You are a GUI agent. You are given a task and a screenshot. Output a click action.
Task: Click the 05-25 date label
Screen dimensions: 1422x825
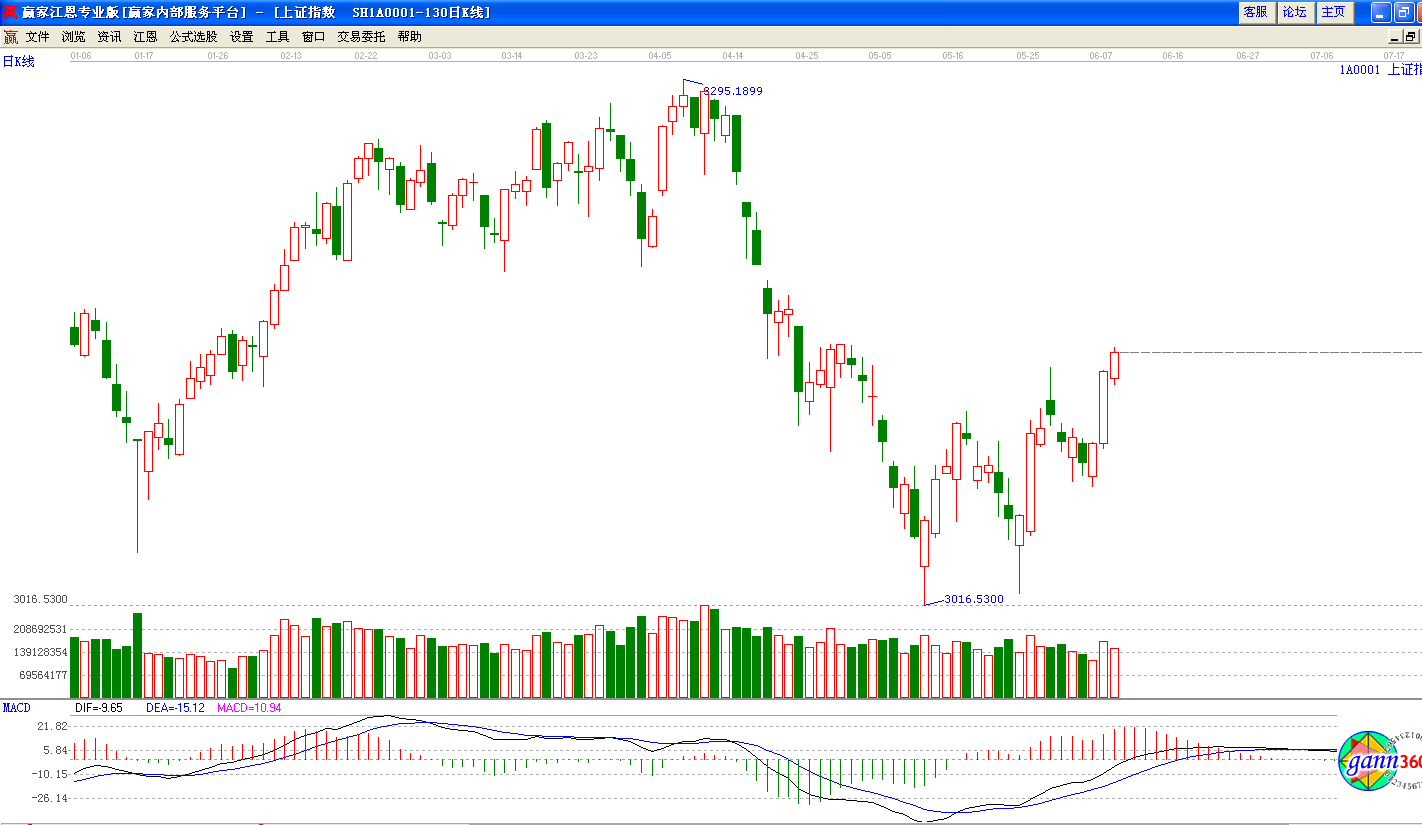(x=1028, y=56)
